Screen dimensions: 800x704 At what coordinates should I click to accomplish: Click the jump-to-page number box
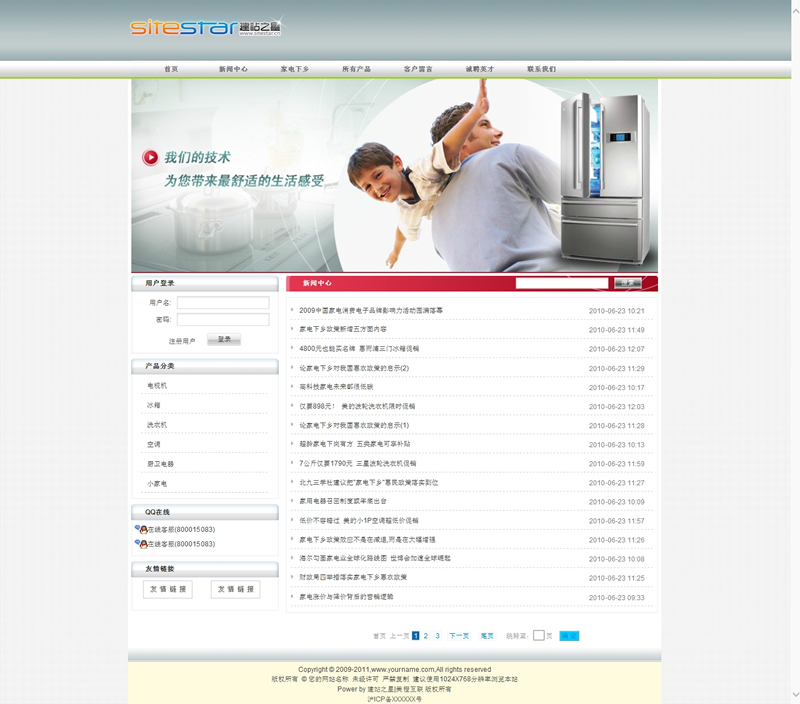539,635
